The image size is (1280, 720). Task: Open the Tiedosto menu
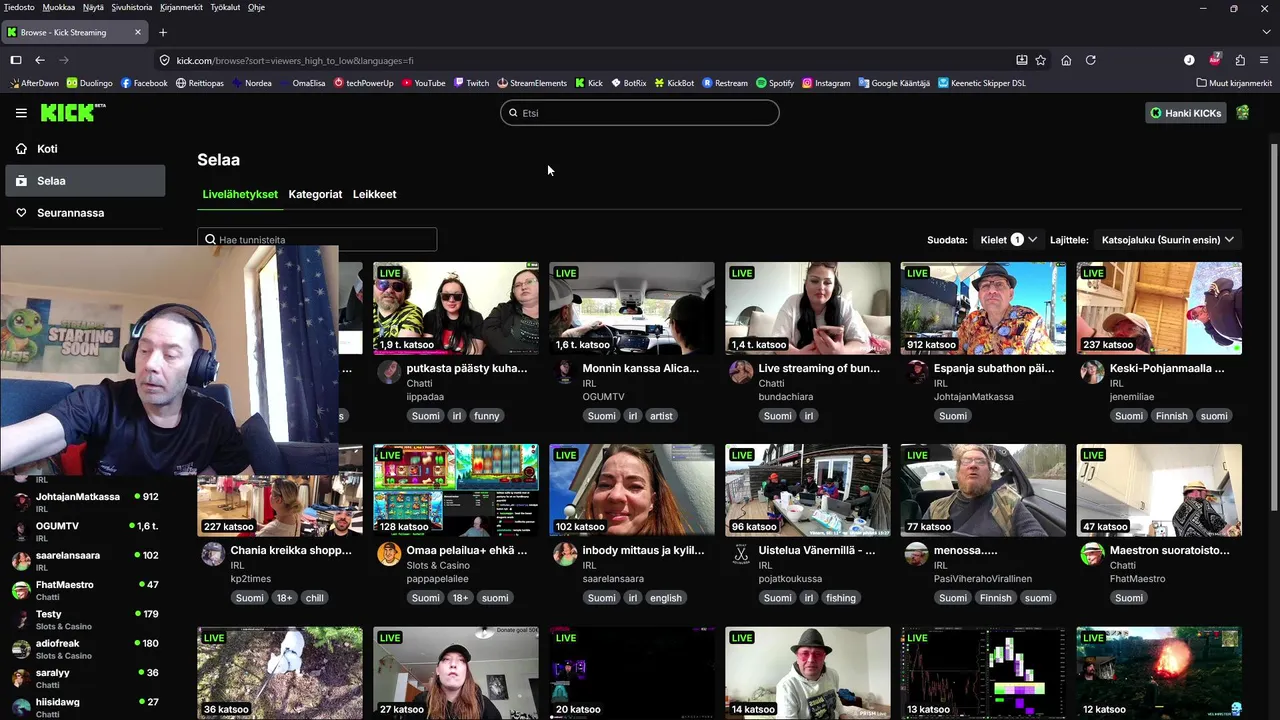pos(19,7)
